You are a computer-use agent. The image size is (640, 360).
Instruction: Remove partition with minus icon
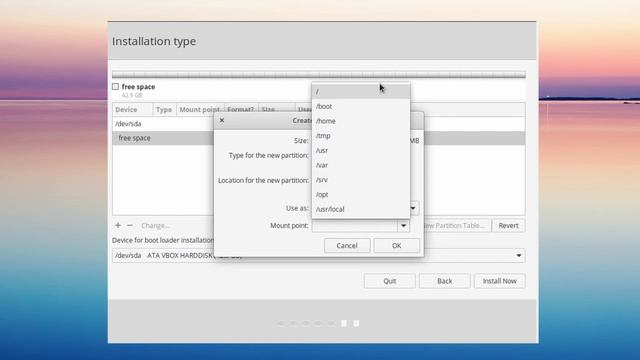(x=130, y=225)
